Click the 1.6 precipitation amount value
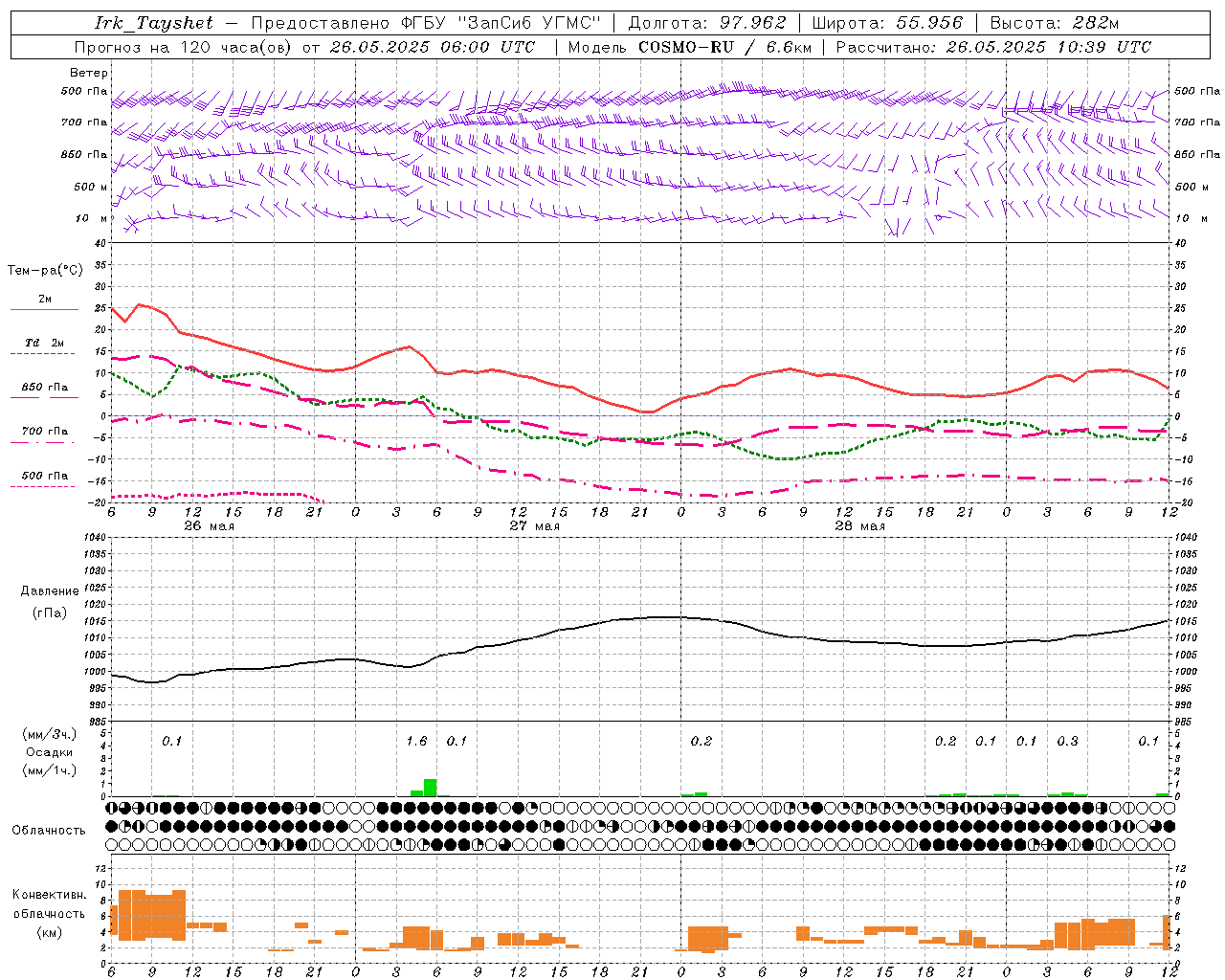The width and height of the screenshot is (1225, 980). [x=417, y=742]
